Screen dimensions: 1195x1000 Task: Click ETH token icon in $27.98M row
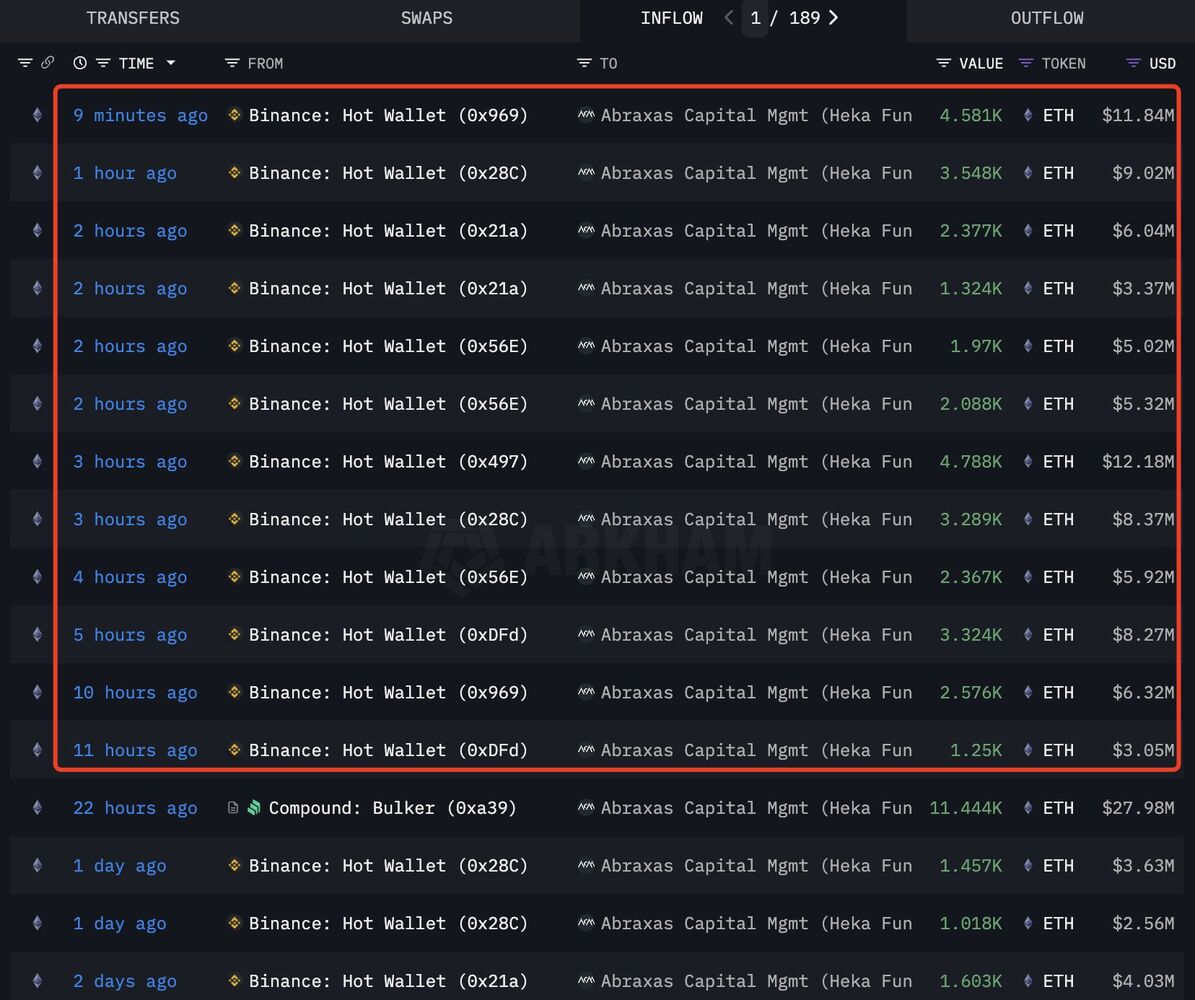1028,807
